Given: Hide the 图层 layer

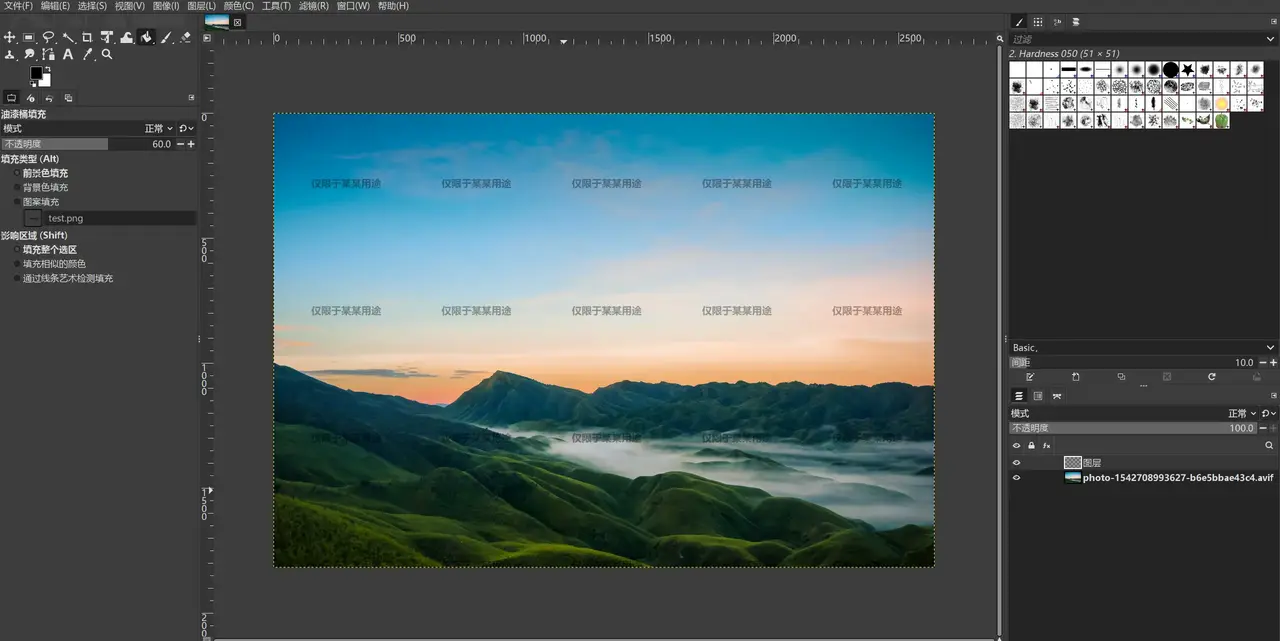Looking at the screenshot, I should click(x=1016, y=462).
